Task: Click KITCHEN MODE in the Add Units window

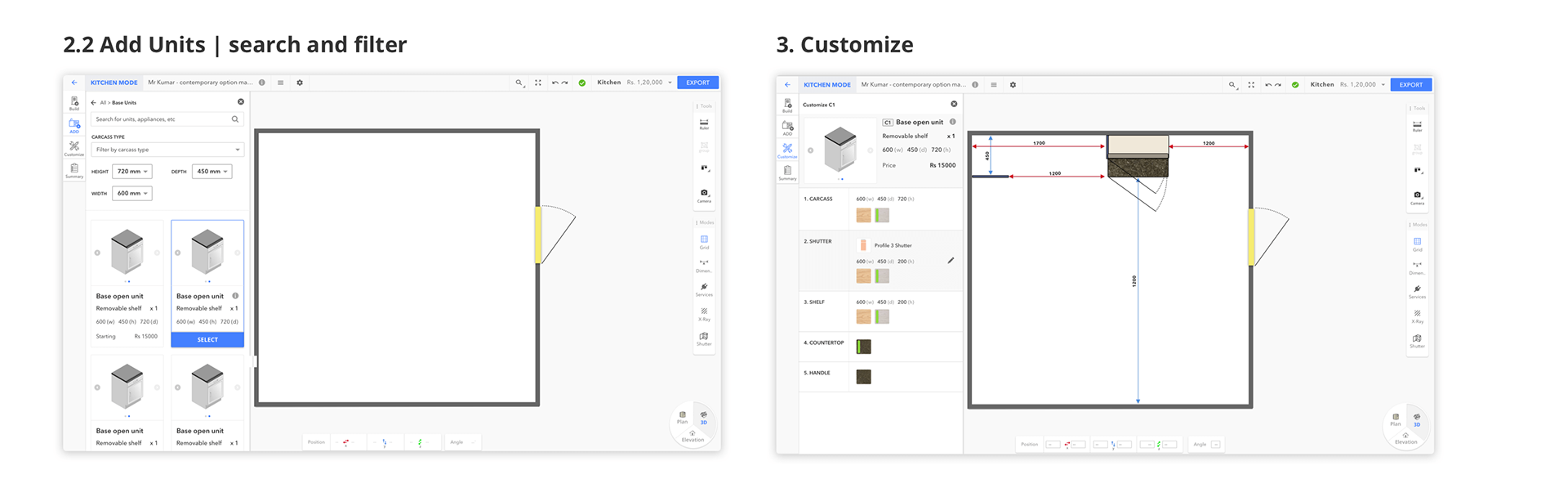Action: [114, 83]
